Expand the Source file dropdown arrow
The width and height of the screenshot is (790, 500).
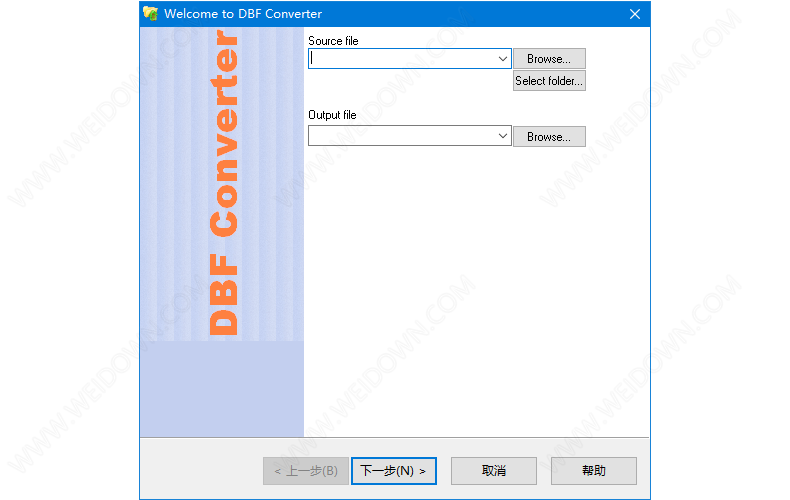502,58
